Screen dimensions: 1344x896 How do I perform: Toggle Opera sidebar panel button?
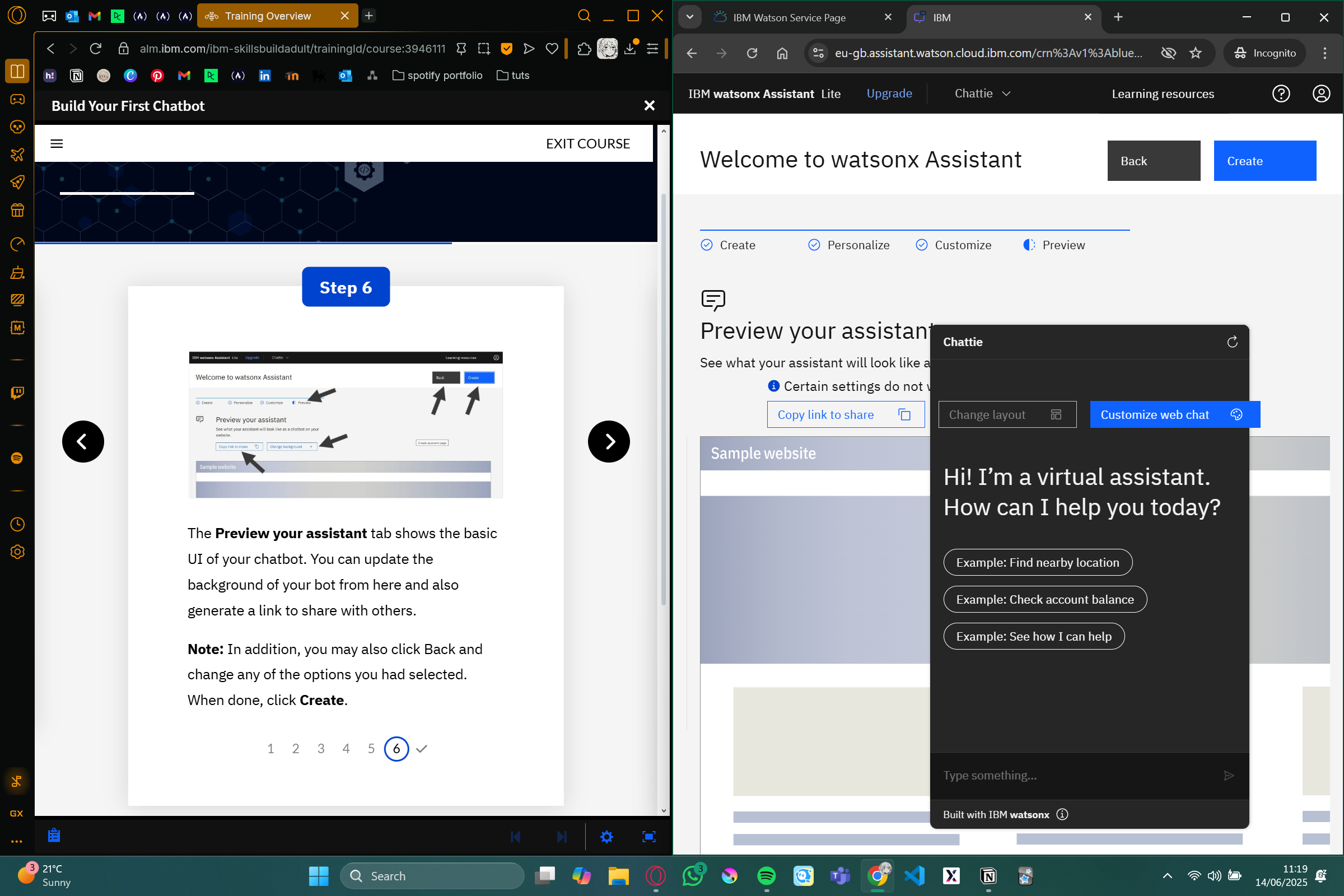click(x=17, y=72)
